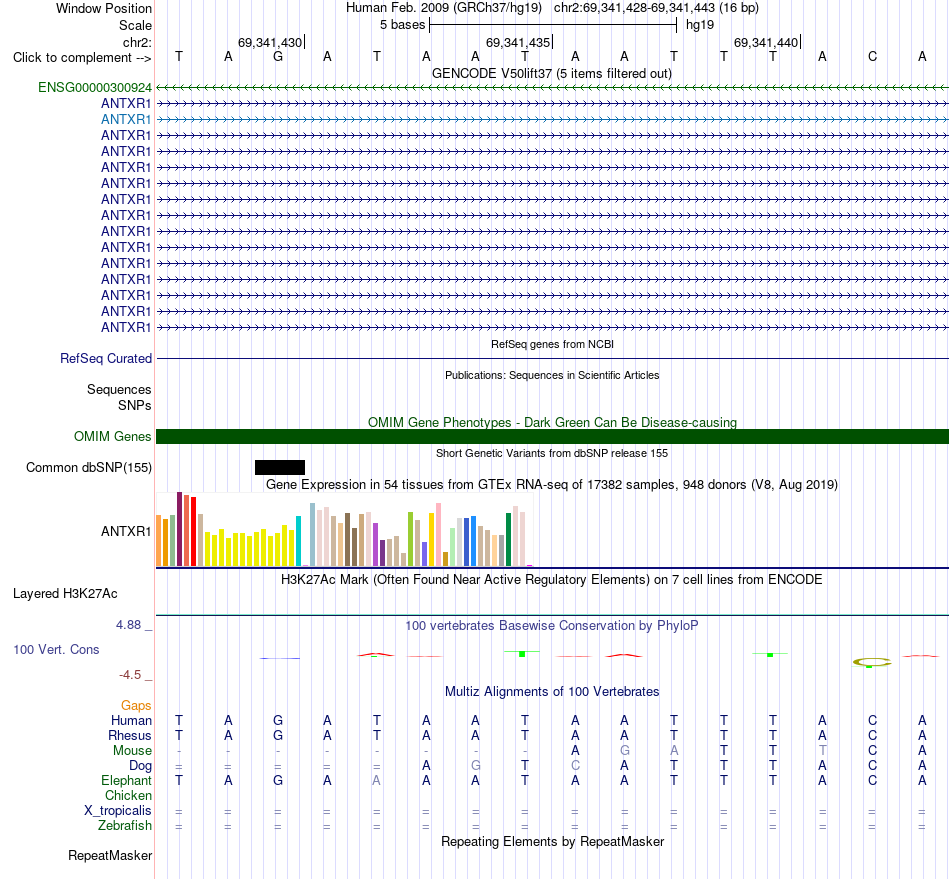Screen dimensions: 950x879
Task: Click Publications: Sequences in Scientific Articles title
Action: (552, 375)
